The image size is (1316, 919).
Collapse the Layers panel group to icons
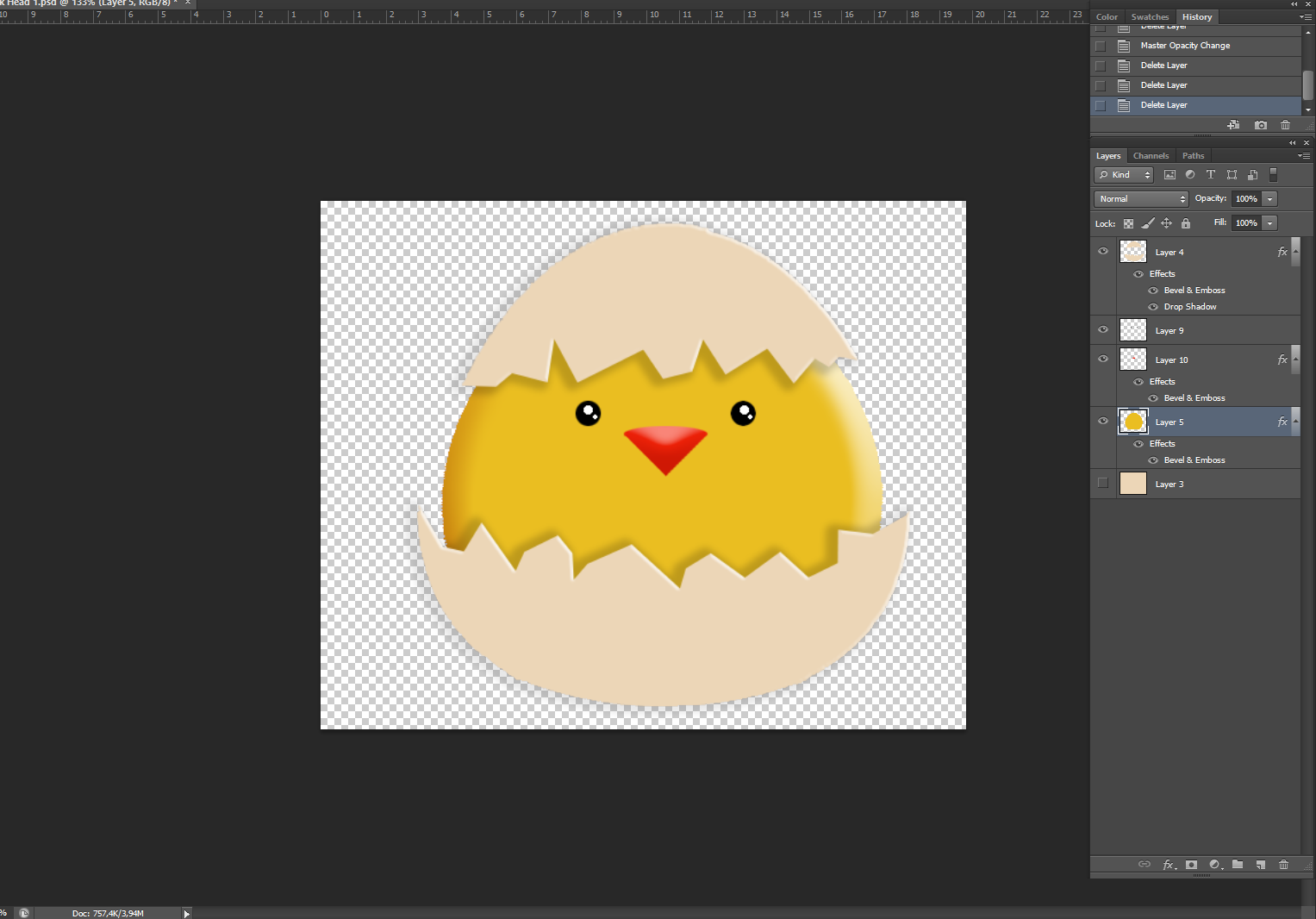1293,142
